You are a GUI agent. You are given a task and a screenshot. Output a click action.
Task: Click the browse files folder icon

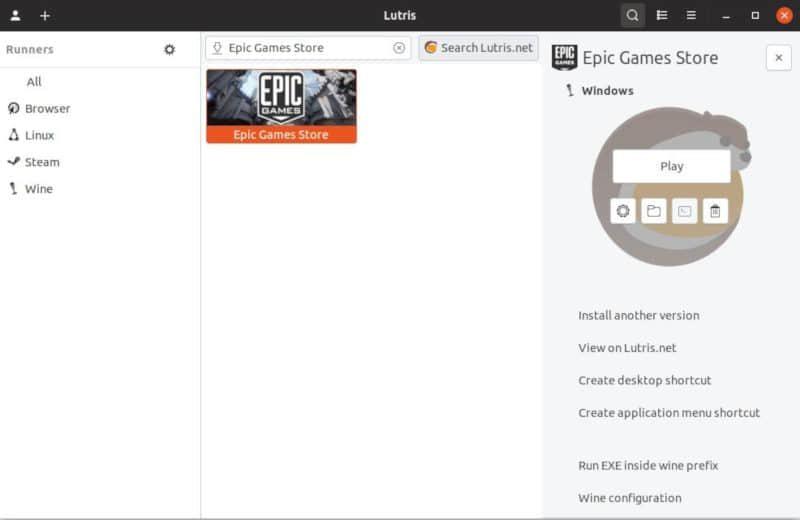click(x=653, y=211)
